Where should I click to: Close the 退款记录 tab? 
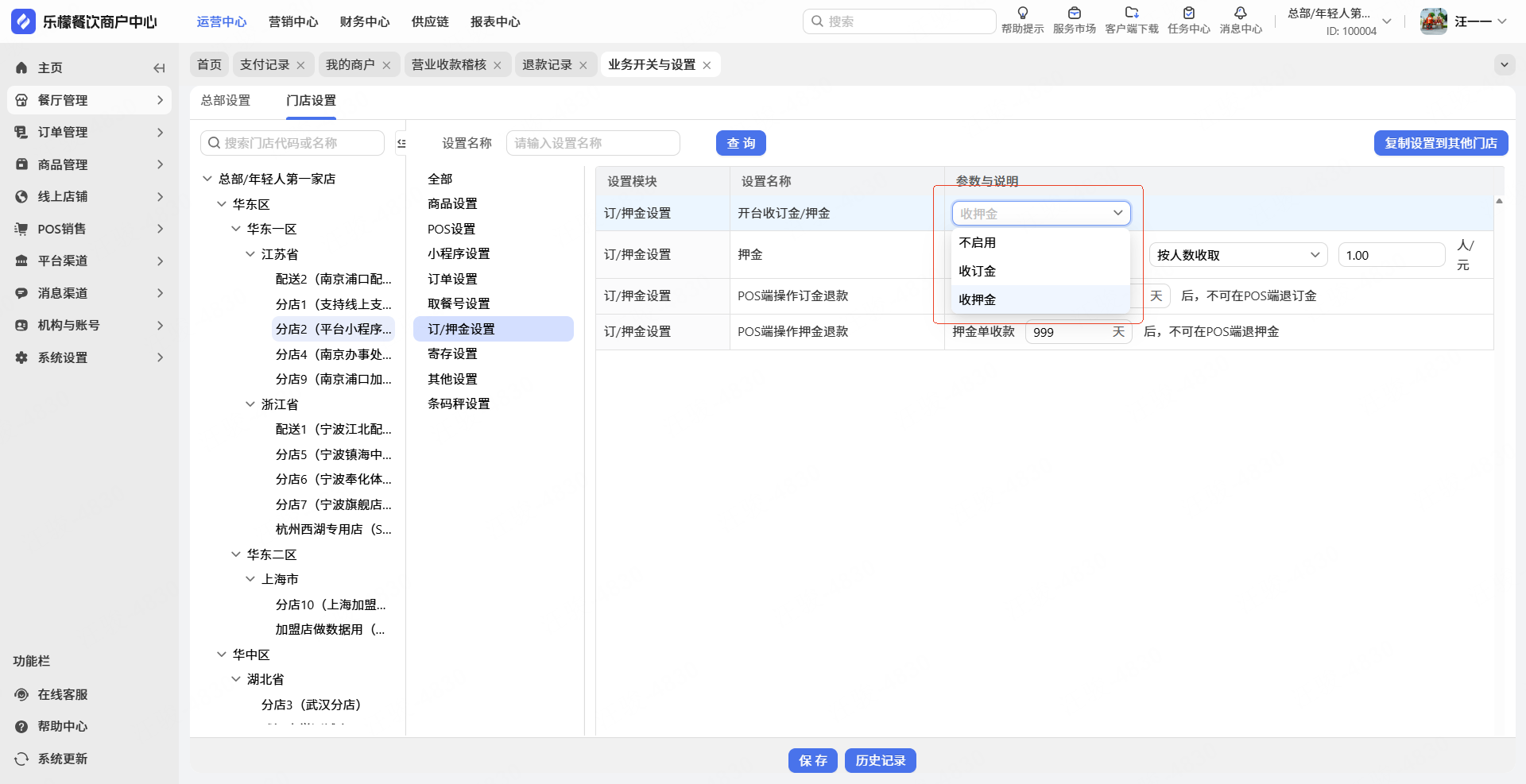click(x=583, y=65)
